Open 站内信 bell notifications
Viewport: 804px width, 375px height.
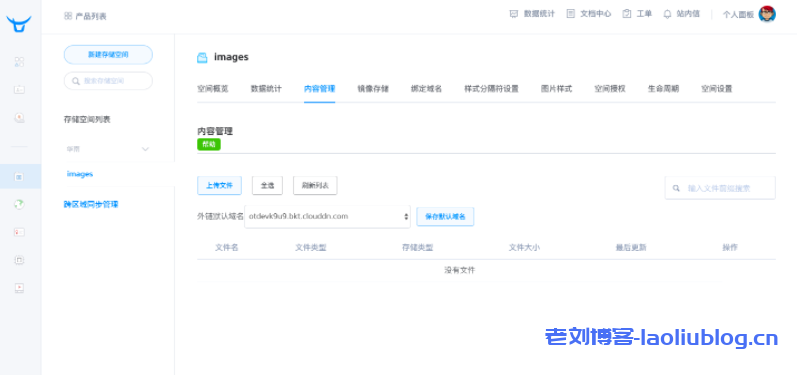(x=667, y=14)
